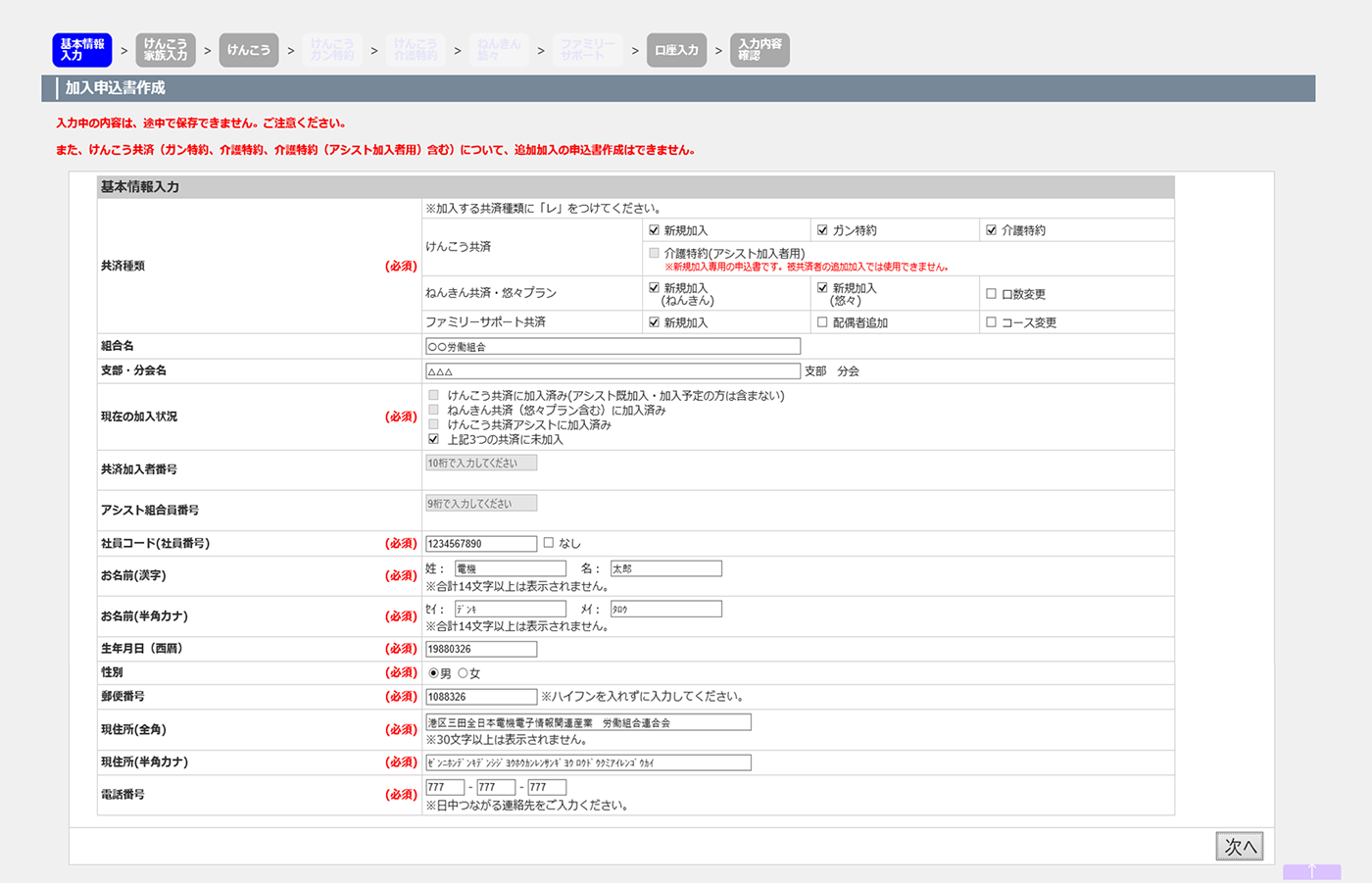Tick the コース変更 checkbox

(991, 322)
